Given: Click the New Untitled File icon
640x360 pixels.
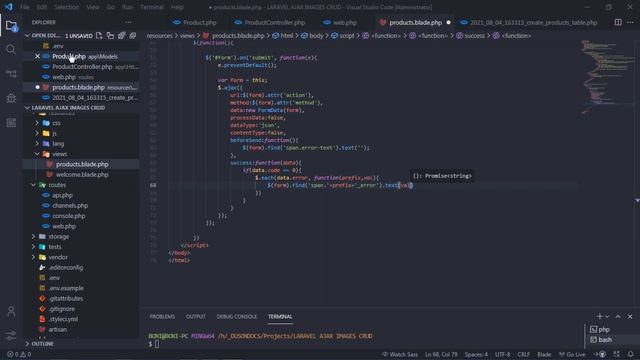Looking at the screenshot, I should (x=99, y=36).
